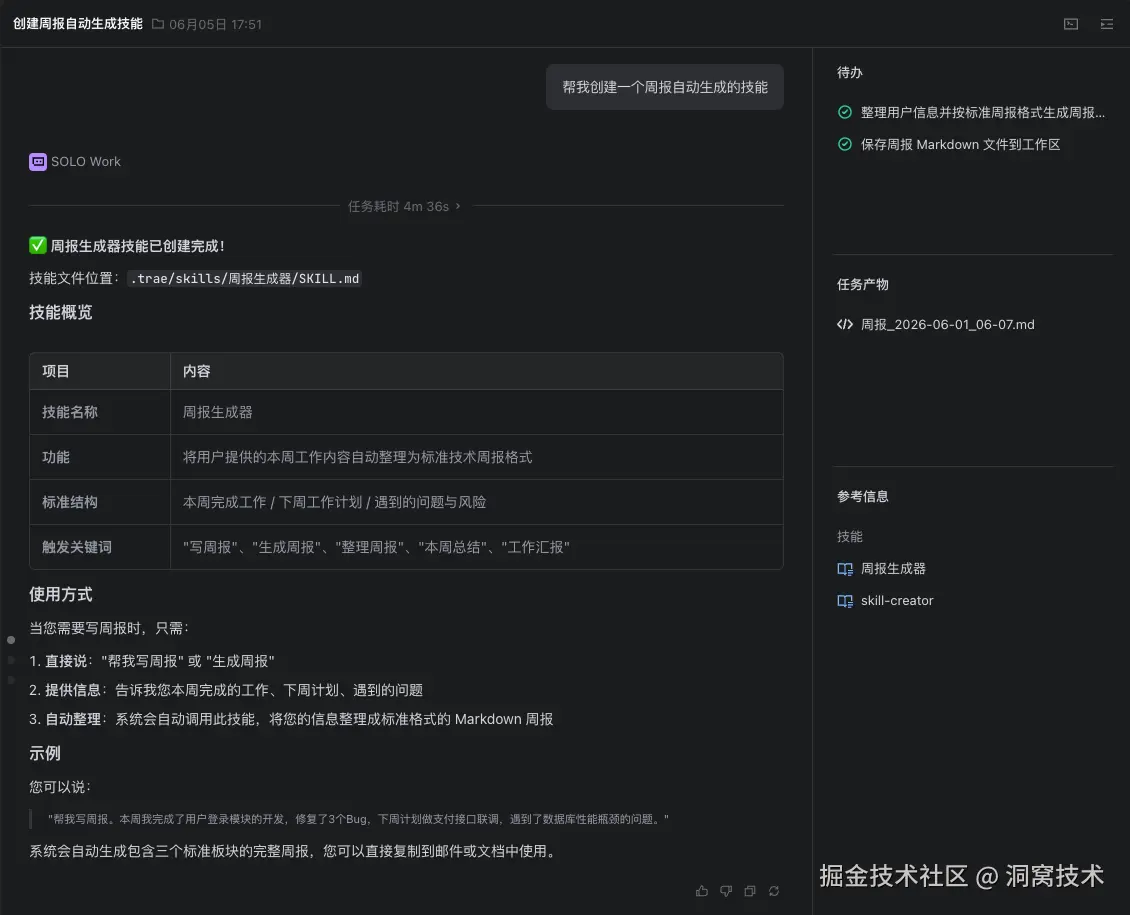Click the .trae/skills/周报生成器/SKILL.md file path

tap(244, 278)
